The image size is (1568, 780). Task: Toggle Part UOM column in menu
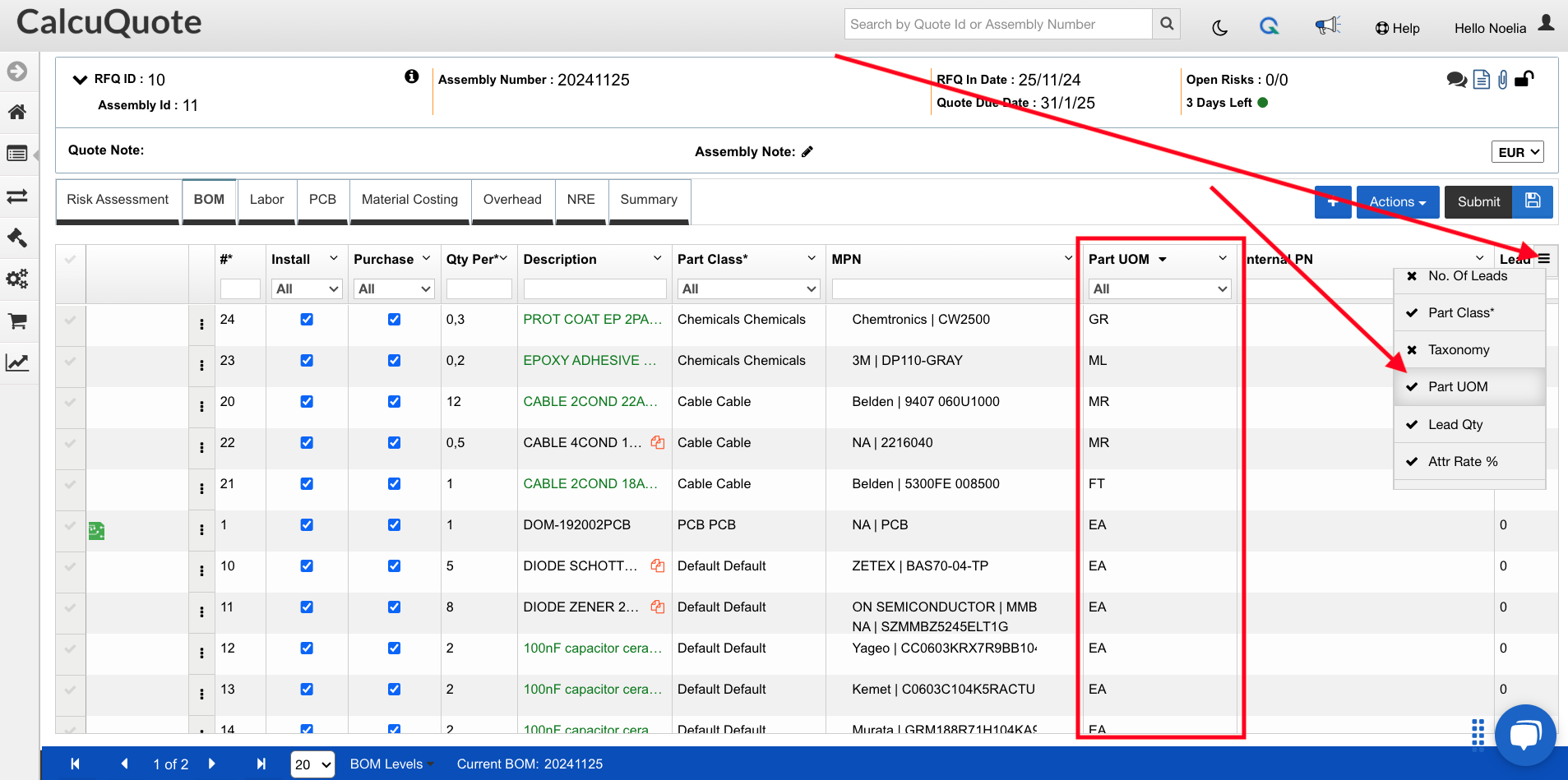[1469, 386]
